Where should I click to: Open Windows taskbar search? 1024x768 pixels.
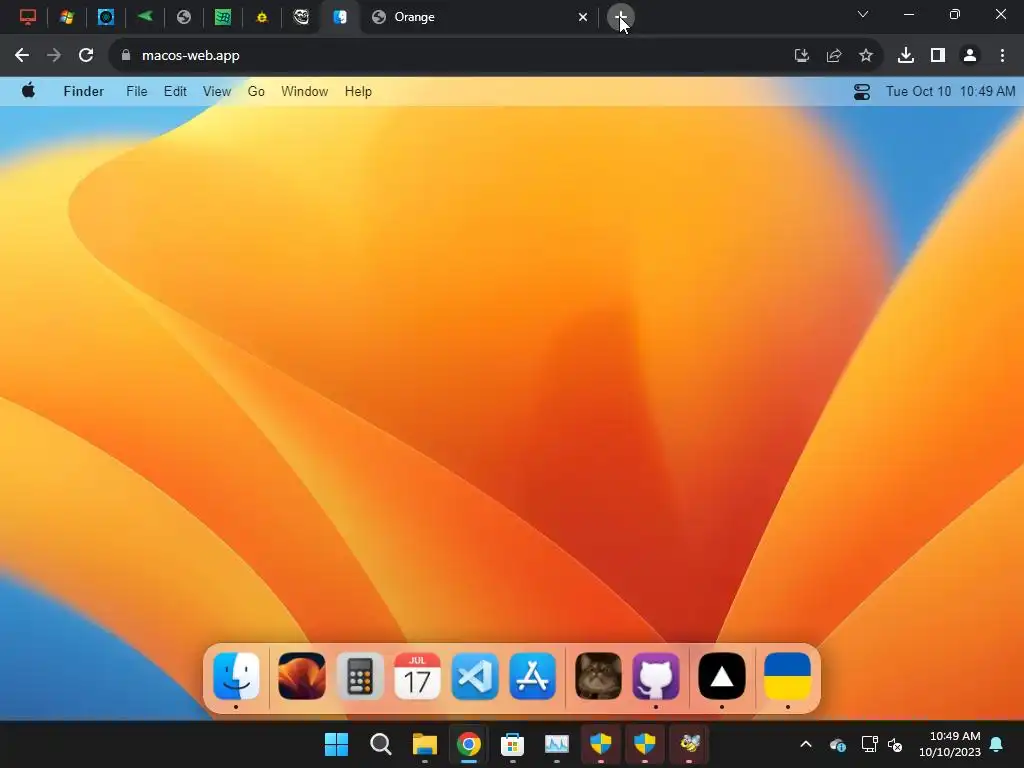pos(381,744)
